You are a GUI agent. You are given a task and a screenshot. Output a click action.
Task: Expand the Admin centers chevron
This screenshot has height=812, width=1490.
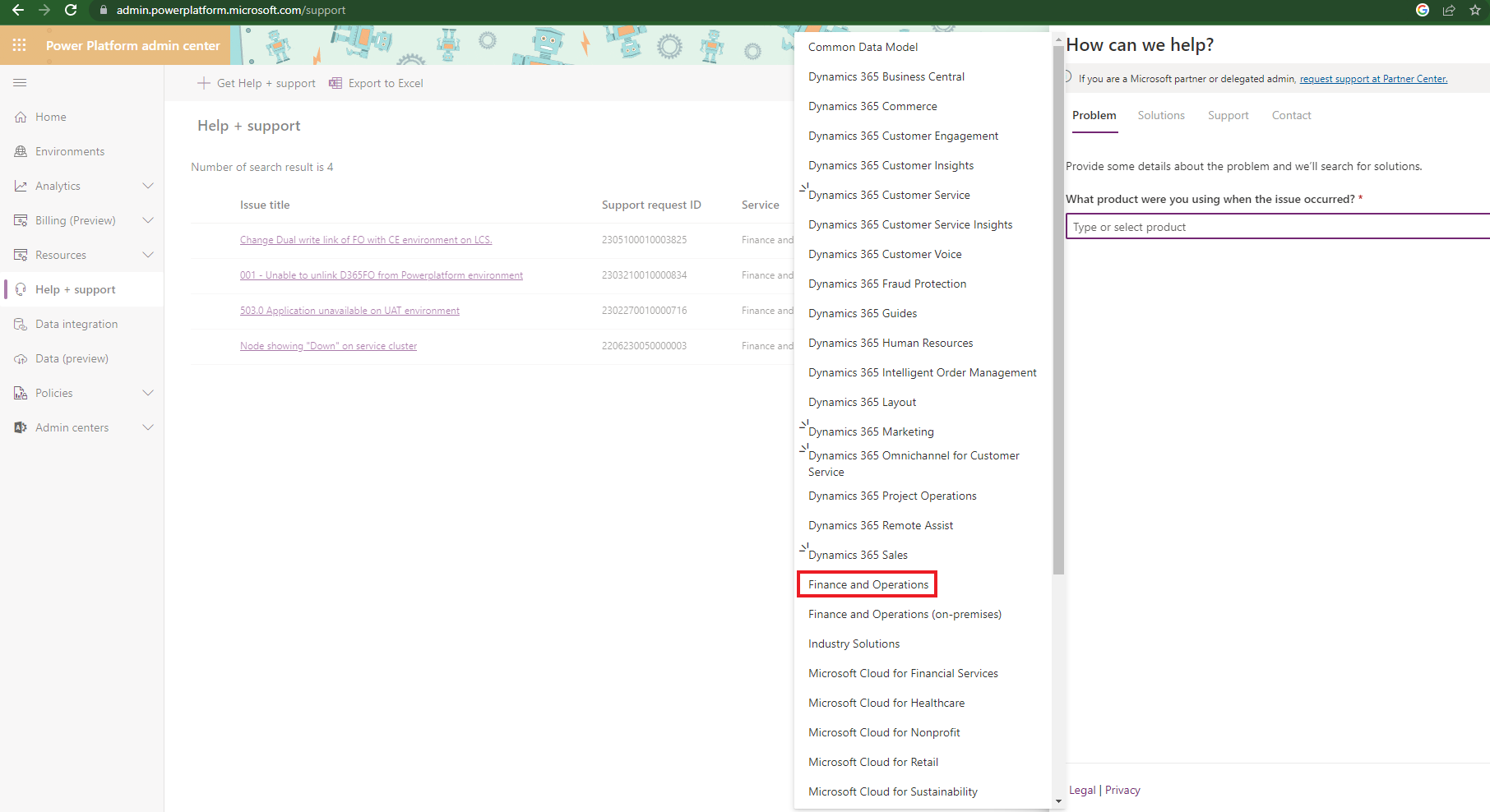148,427
